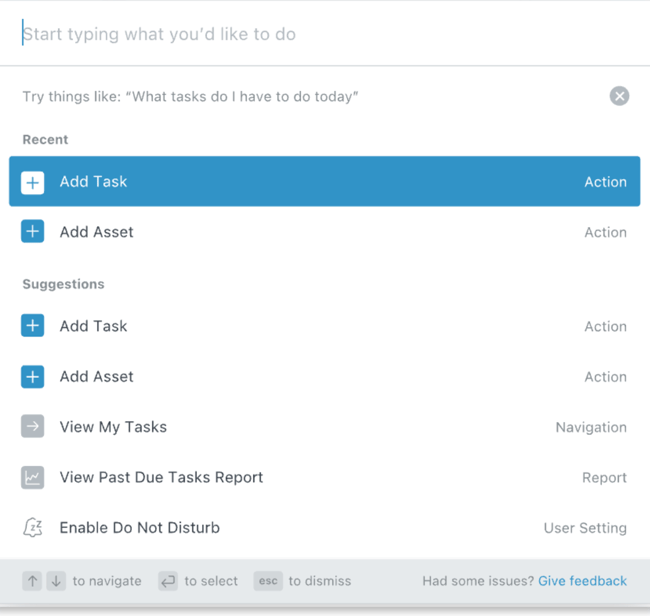650x616 pixels.
Task: Enable Do Not Disturb user setting
Action: pos(325,528)
